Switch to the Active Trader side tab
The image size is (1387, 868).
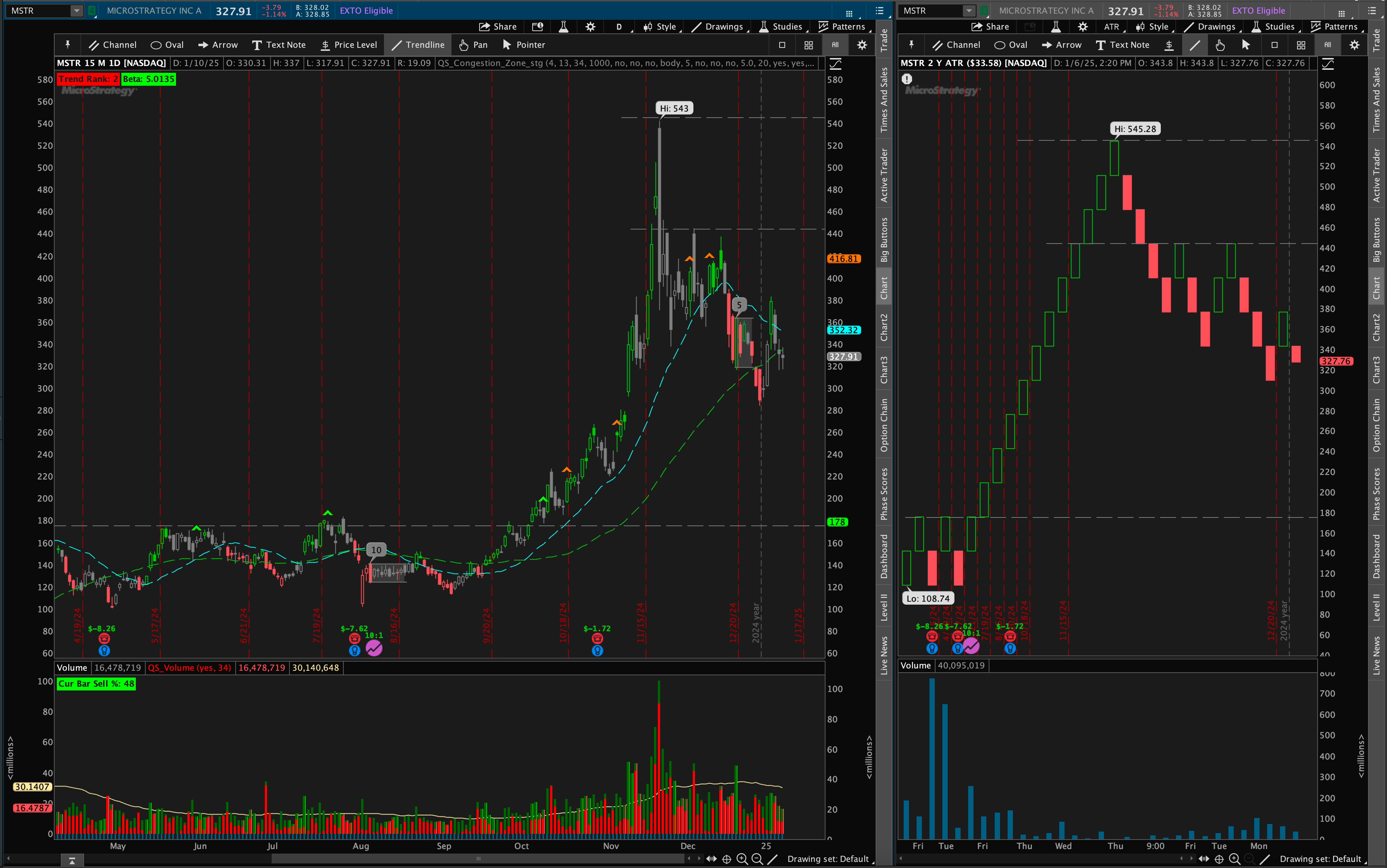(x=884, y=175)
